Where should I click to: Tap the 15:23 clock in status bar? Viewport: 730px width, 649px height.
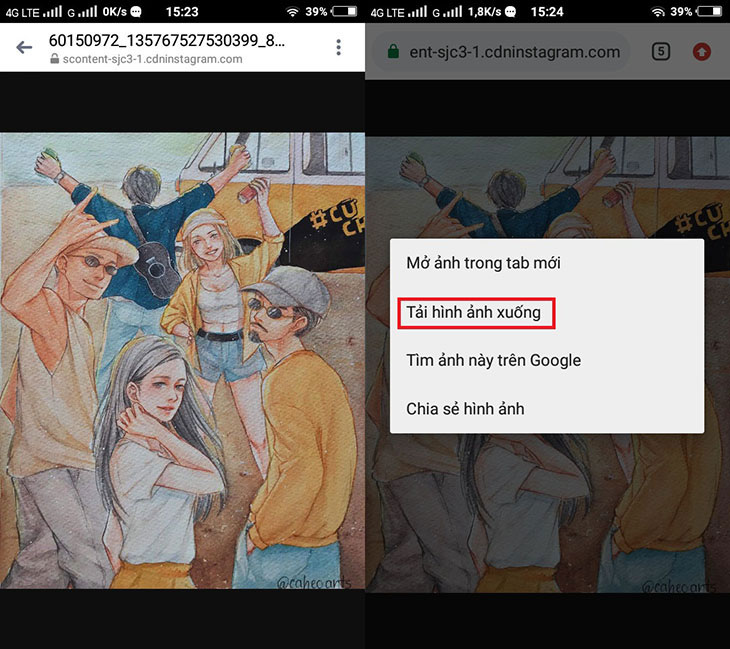coord(181,12)
